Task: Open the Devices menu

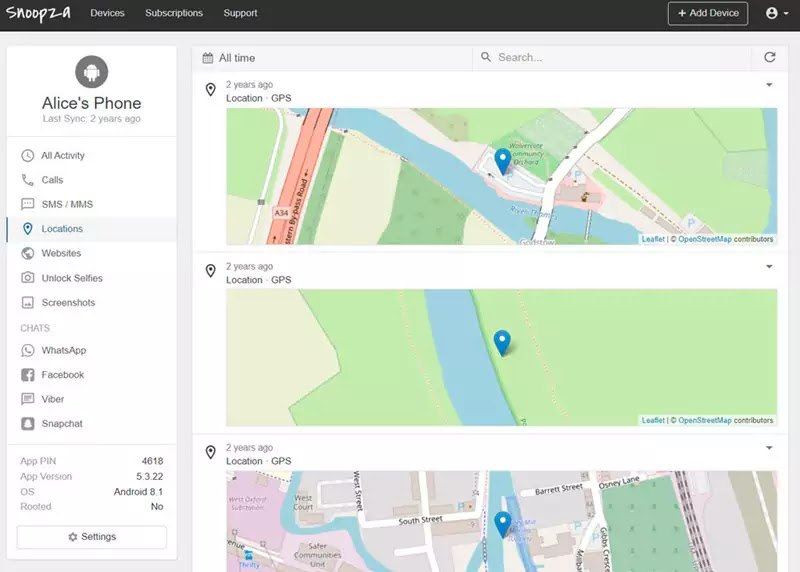Action: point(107,13)
